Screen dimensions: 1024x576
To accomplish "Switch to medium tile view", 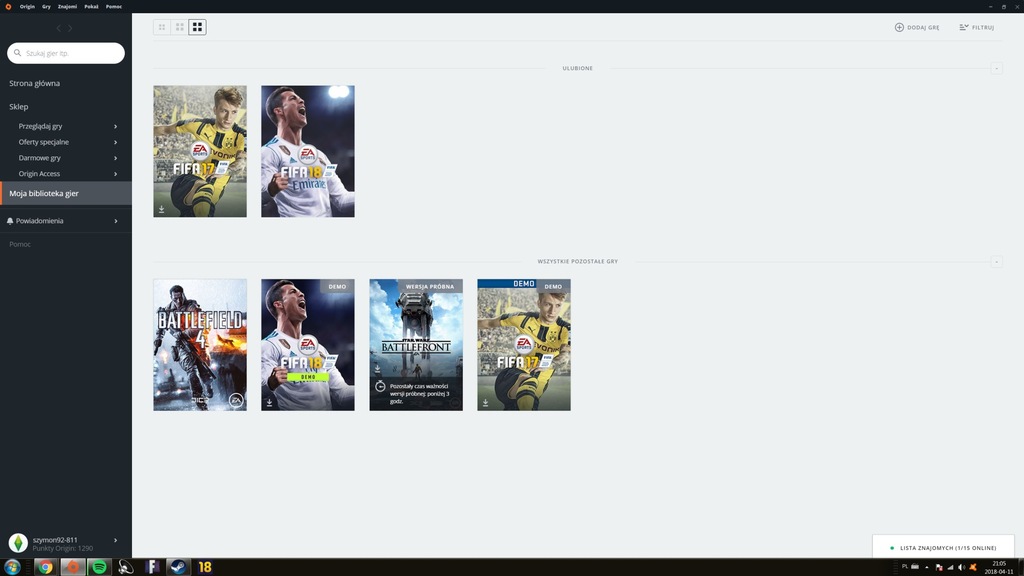I will pyautogui.click(x=180, y=27).
